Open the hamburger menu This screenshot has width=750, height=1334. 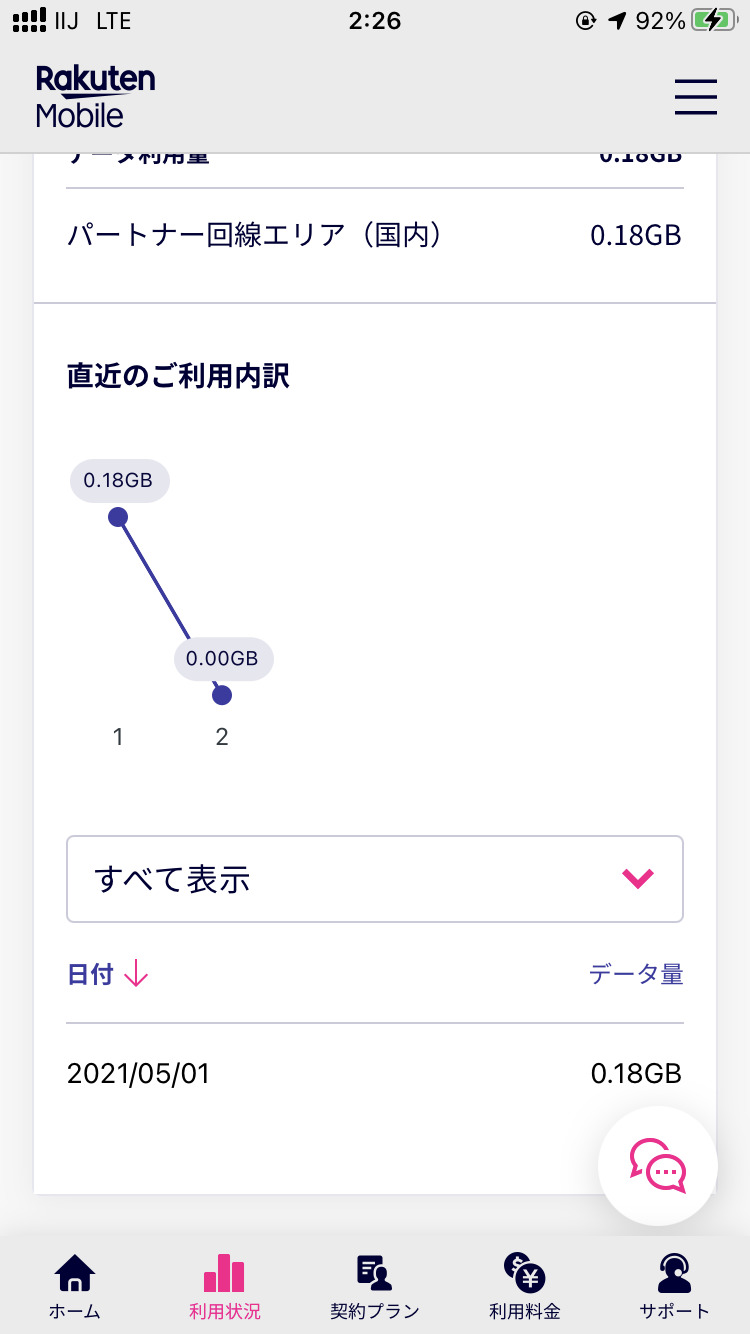[696, 97]
